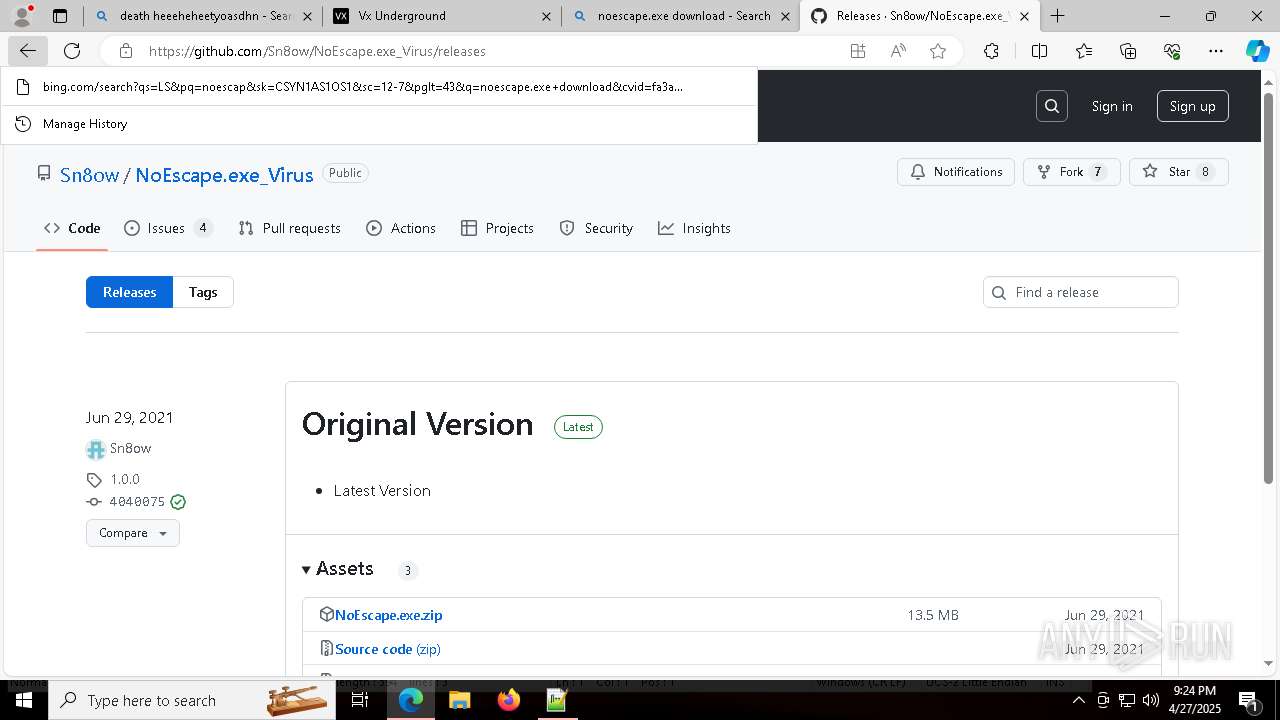Image resolution: width=1280 pixels, height=720 pixels.
Task: Open the Extensions puzzle icon
Action: click(991, 51)
